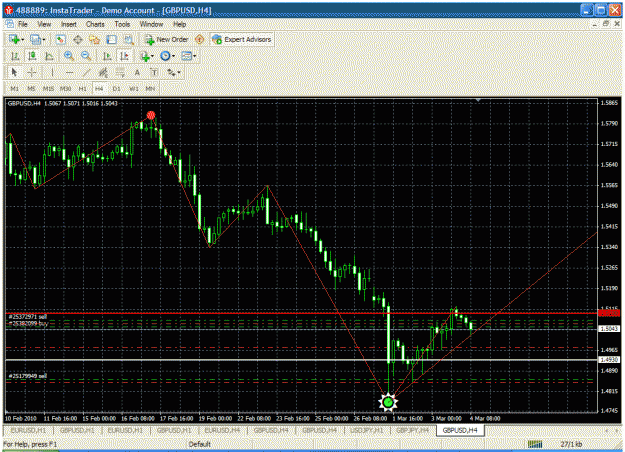This screenshot has width=625, height=452.
Task: Toggle Auto Scroll on the chart
Action: coord(107,56)
